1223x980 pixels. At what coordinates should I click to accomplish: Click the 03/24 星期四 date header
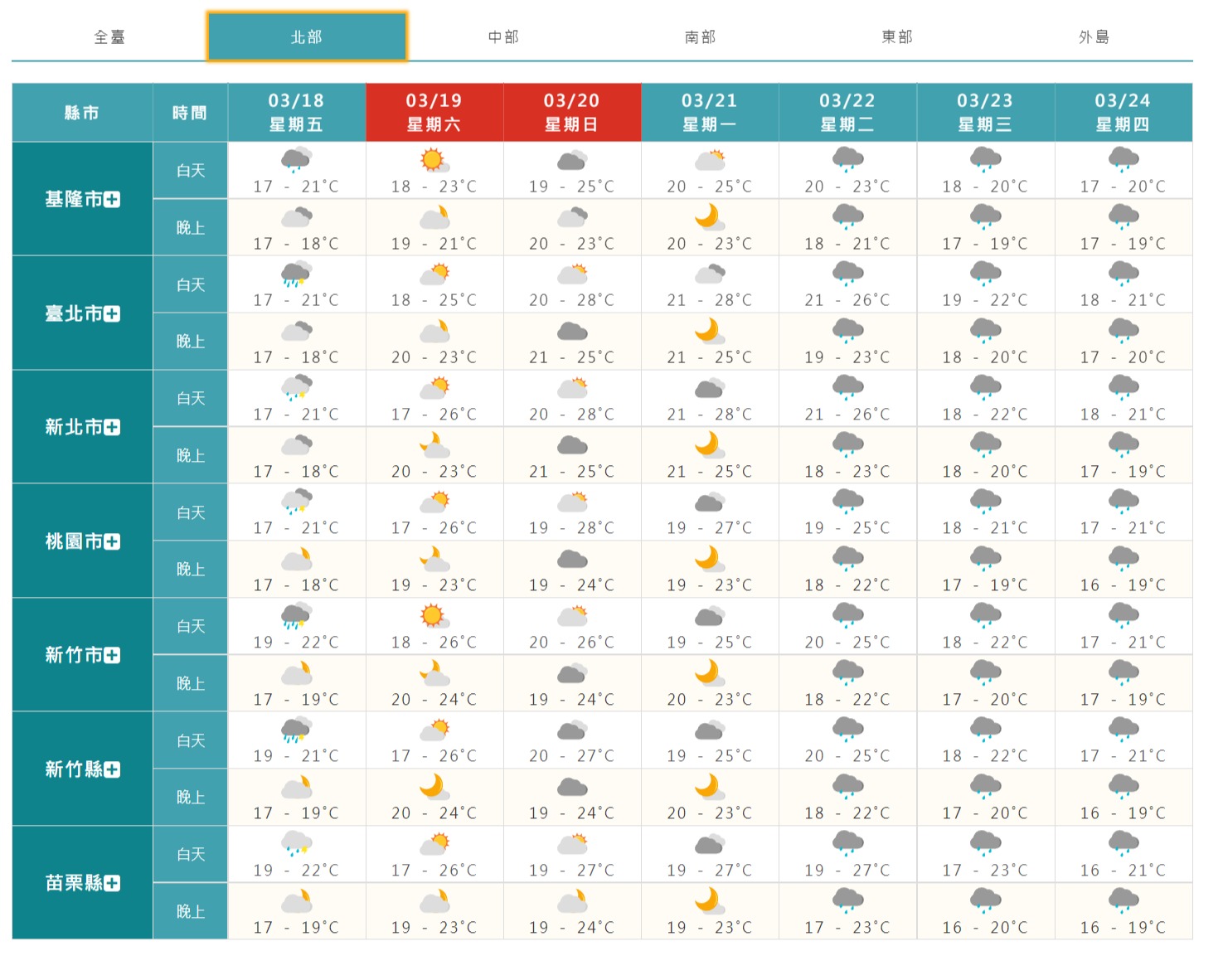point(1123,113)
